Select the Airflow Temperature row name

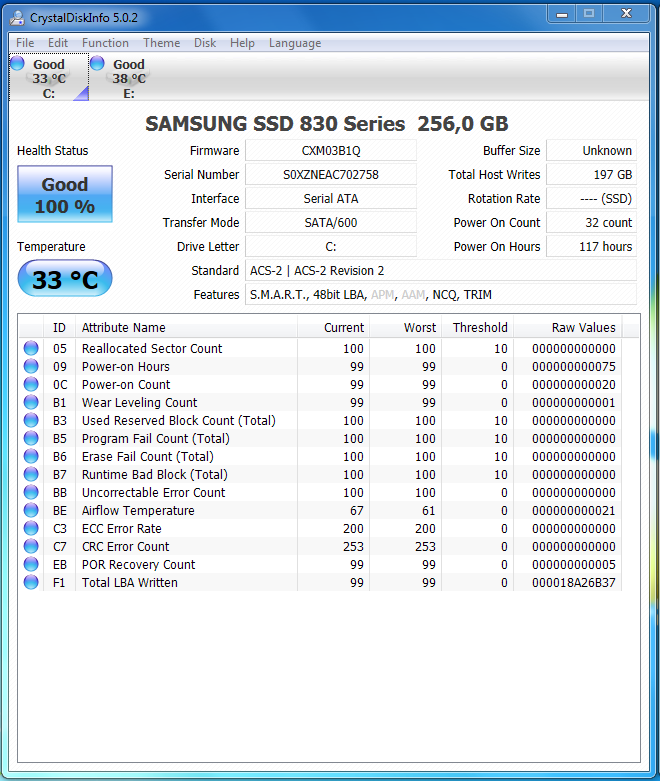pyautogui.click(x=138, y=510)
